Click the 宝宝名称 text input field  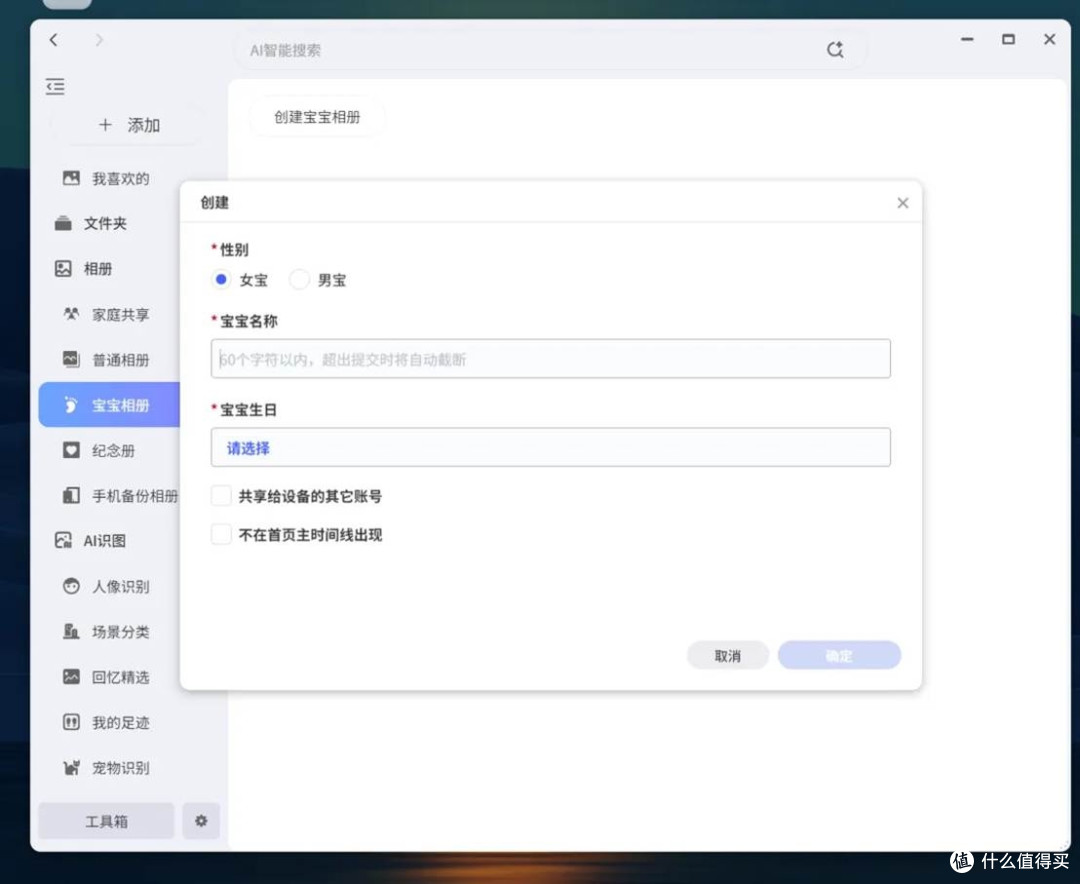pyautogui.click(x=550, y=358)
